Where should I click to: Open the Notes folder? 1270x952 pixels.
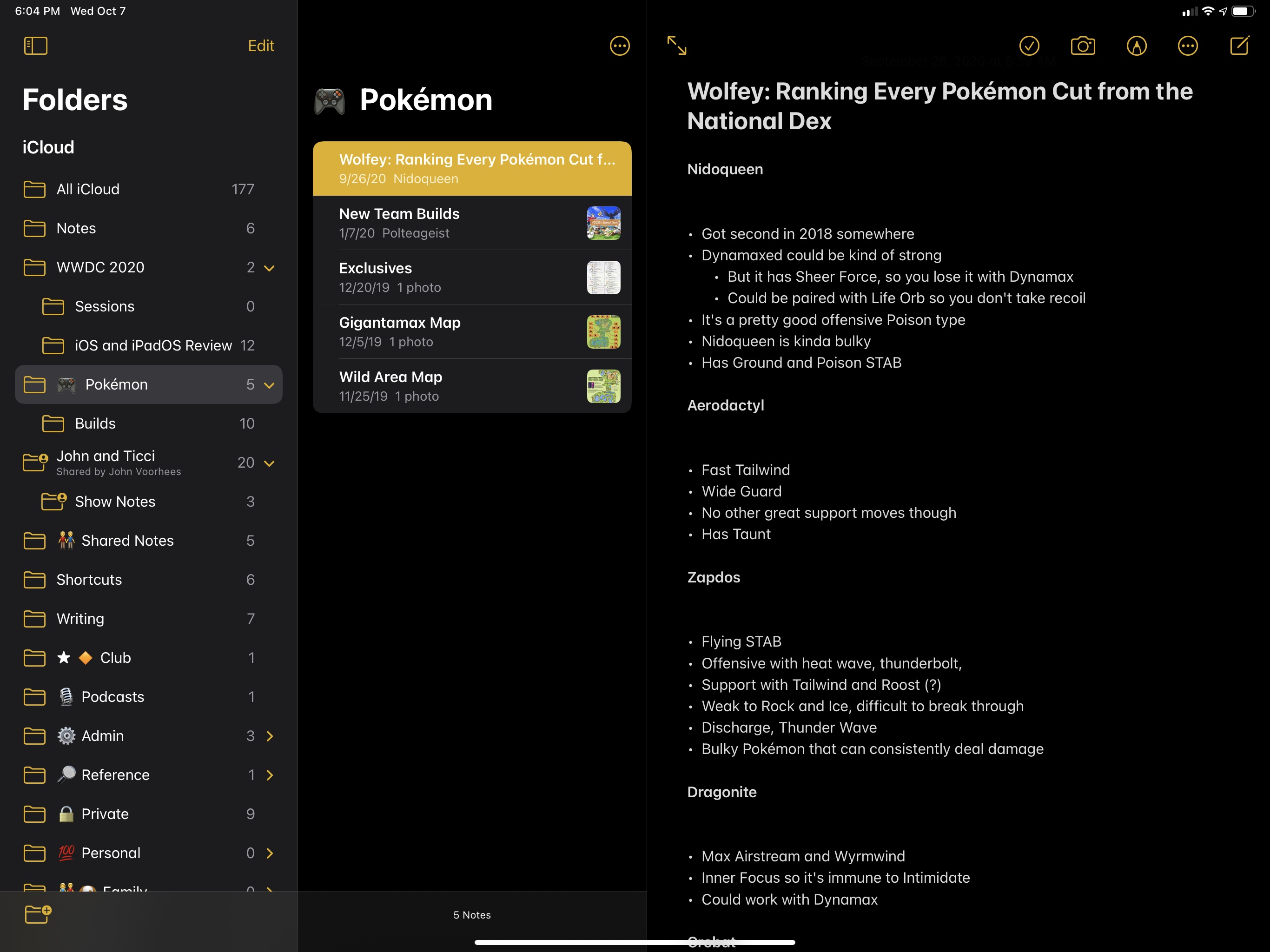[x=148, y=229]
